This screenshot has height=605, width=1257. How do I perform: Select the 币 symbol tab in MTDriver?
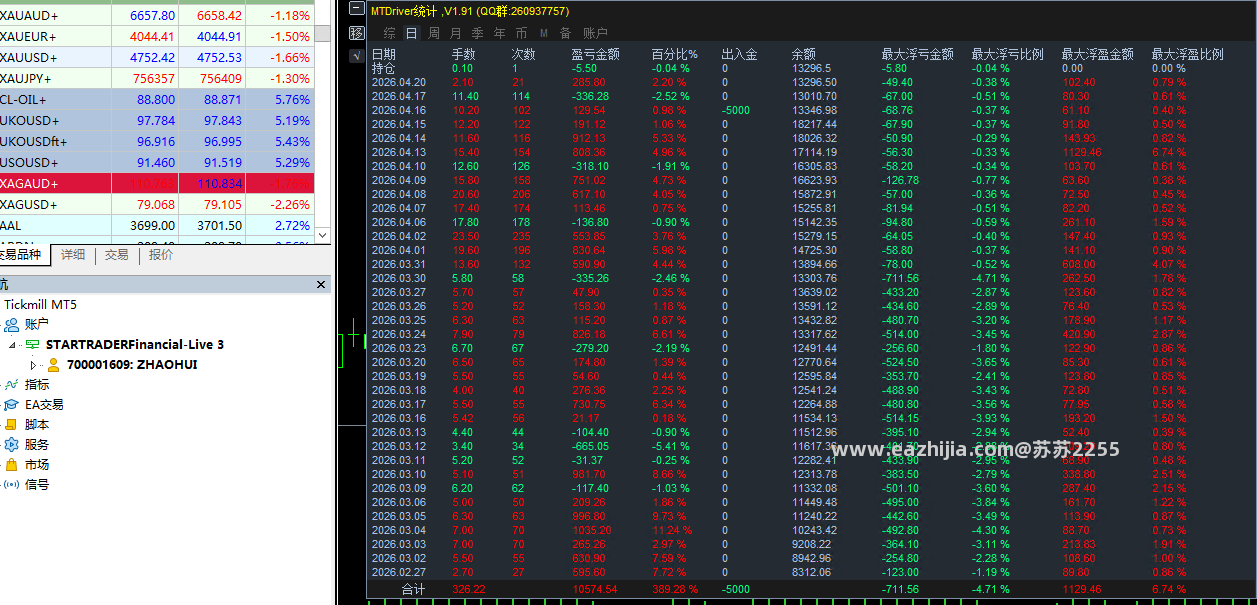(x=522, y=33)
